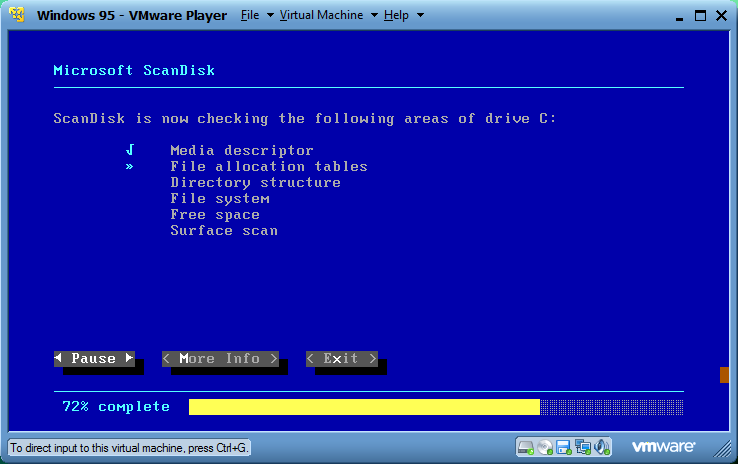Click the 'Free space' item
Image resolution: width=738 pixels, height=464 pixels.
click(215, 215)
